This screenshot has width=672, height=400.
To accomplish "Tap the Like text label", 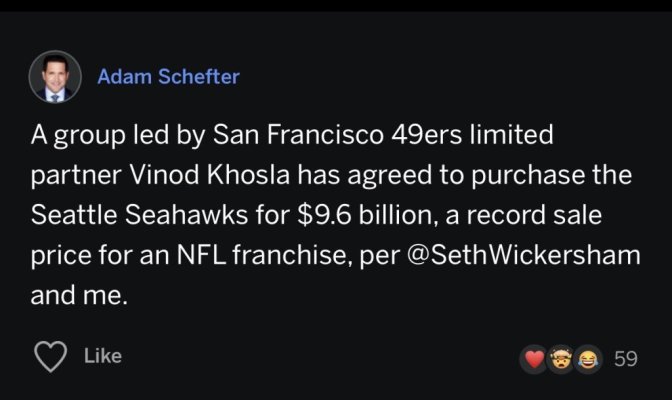I will coord(103,356).
